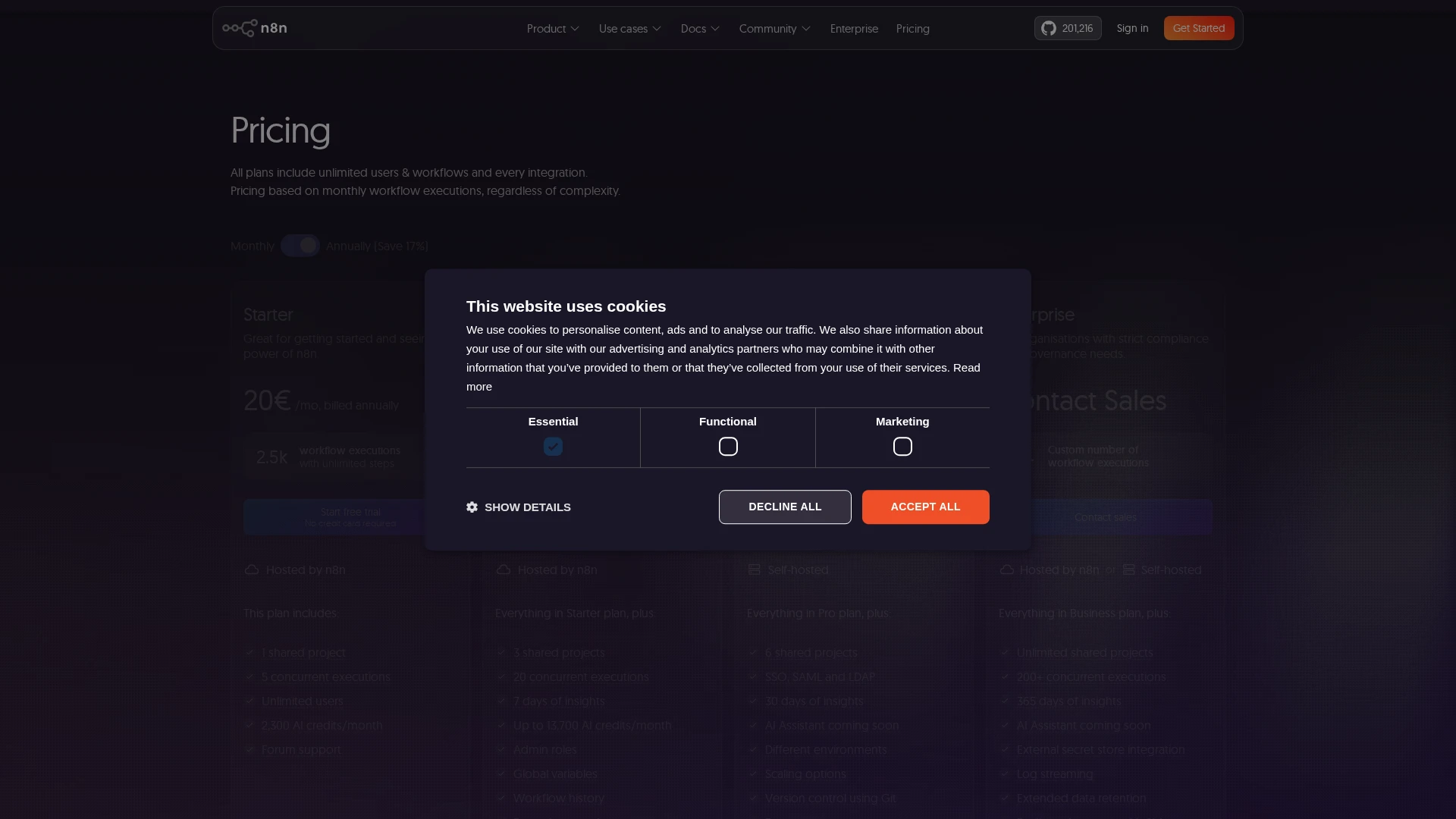Open the Enterprise nav item
1456x819 pixels.
tap(854, 29)
